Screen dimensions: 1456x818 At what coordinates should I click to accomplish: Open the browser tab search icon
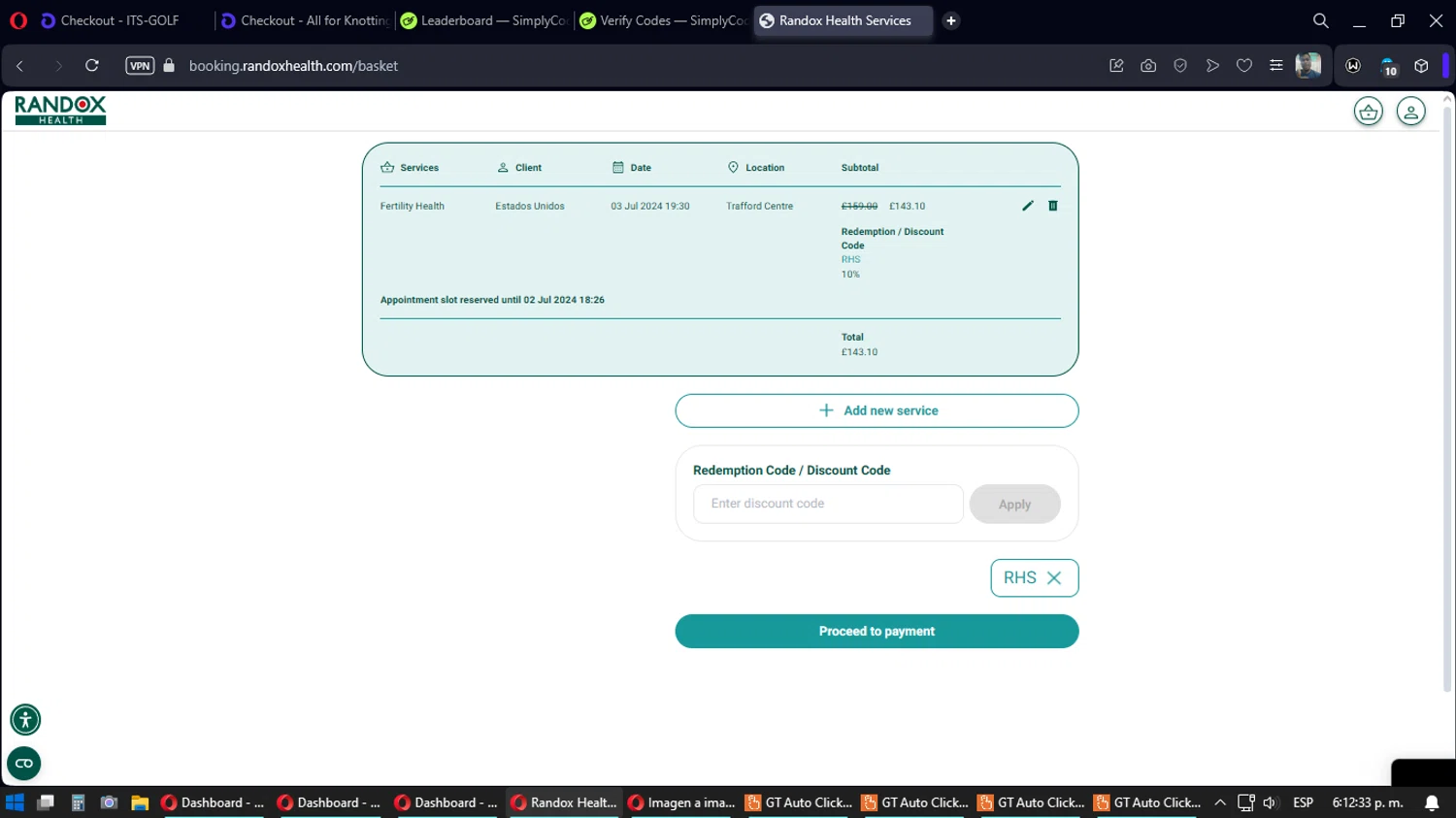pyautogui.click(x=1321, y=20)
